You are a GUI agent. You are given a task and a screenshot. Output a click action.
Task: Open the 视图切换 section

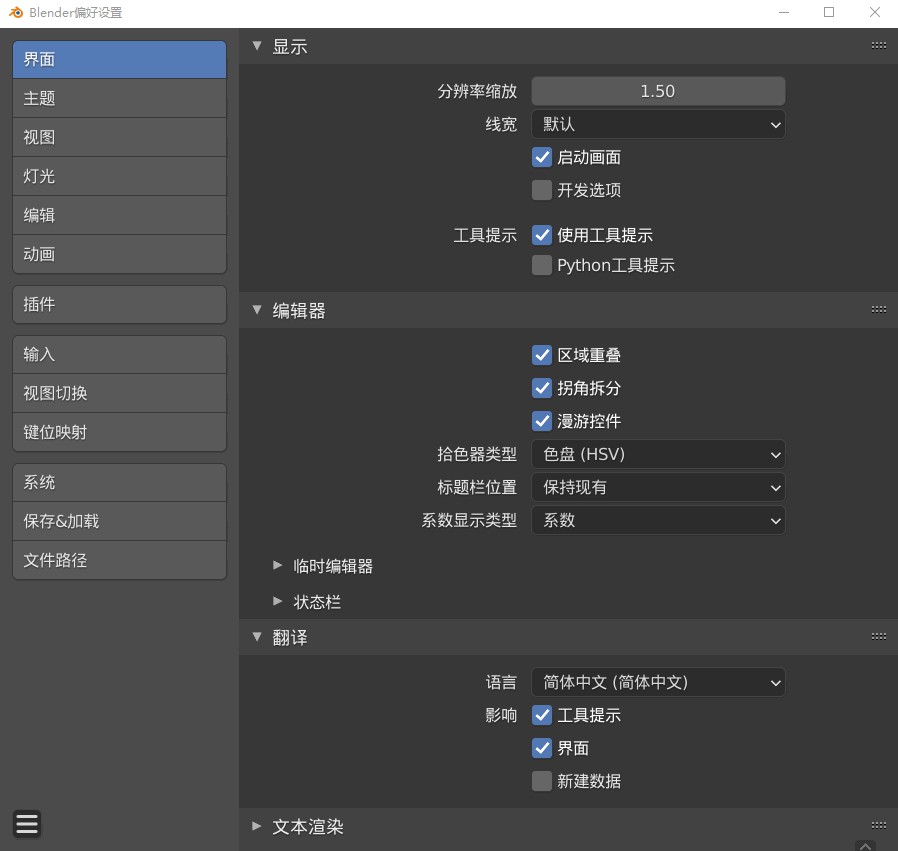click(x=120, y=393)
